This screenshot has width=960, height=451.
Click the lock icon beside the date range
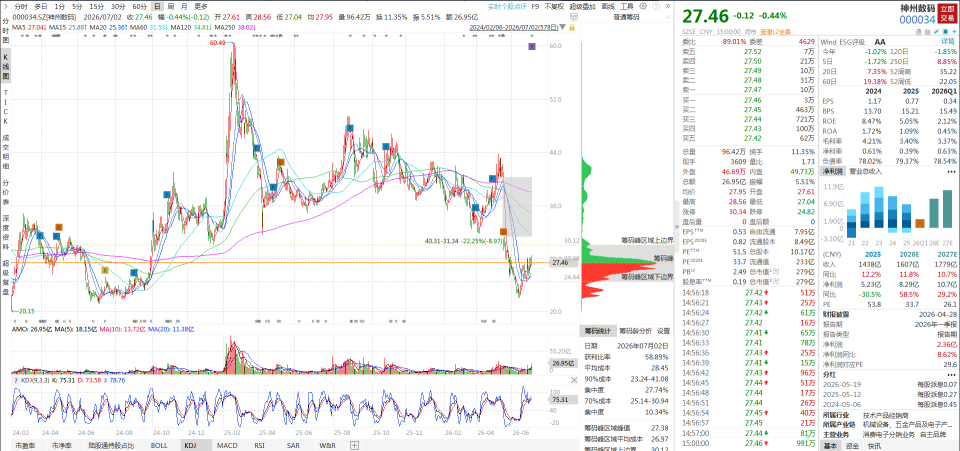572,28
